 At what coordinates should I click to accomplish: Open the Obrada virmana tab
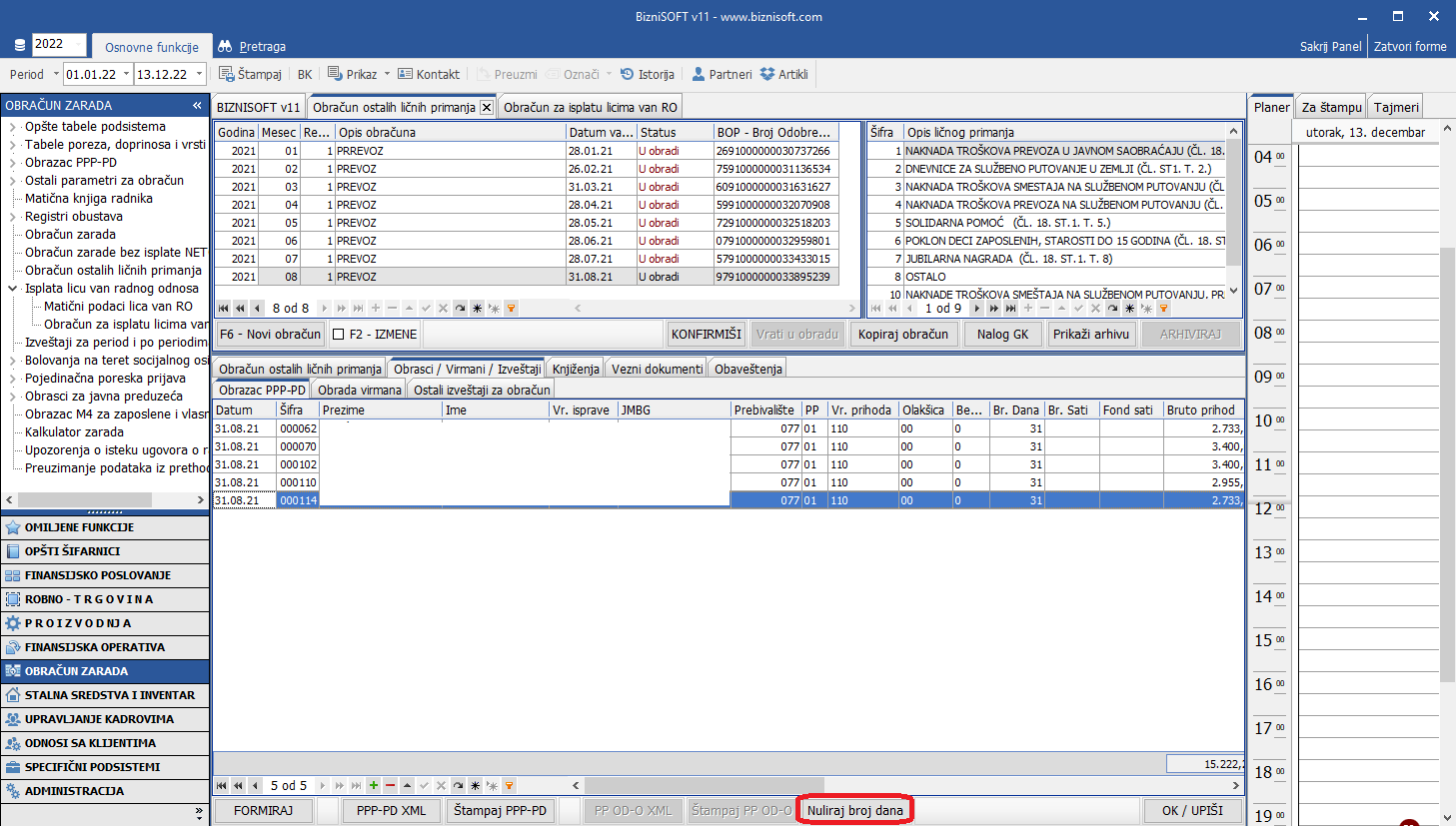click(359, 390)
